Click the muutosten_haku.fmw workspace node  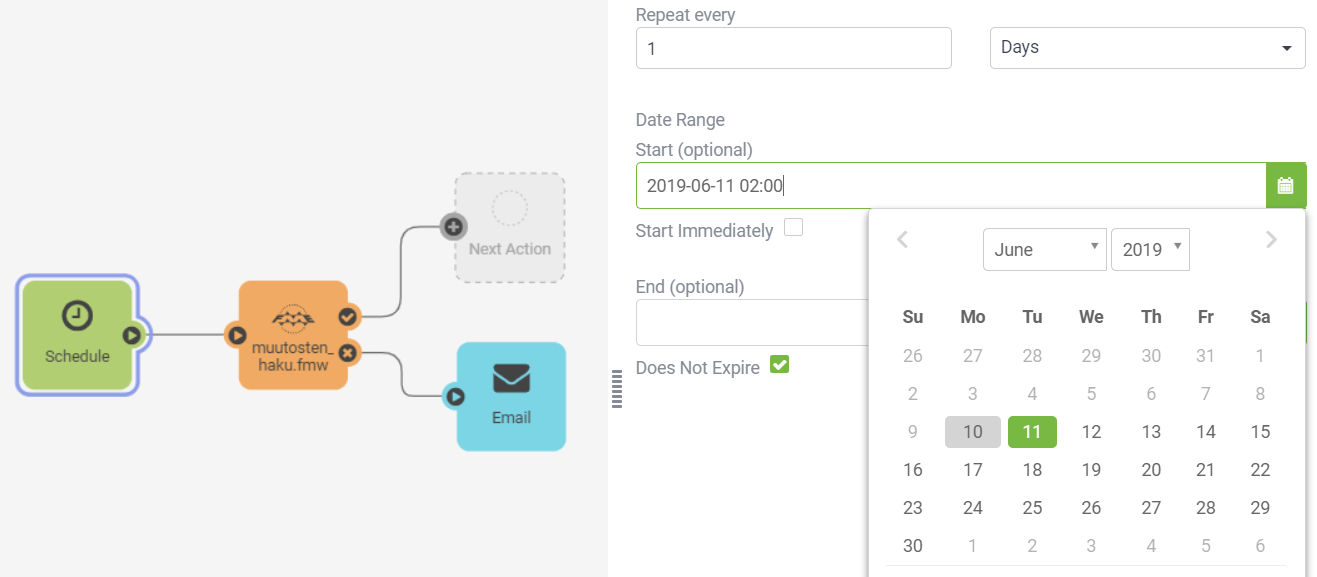293,335
